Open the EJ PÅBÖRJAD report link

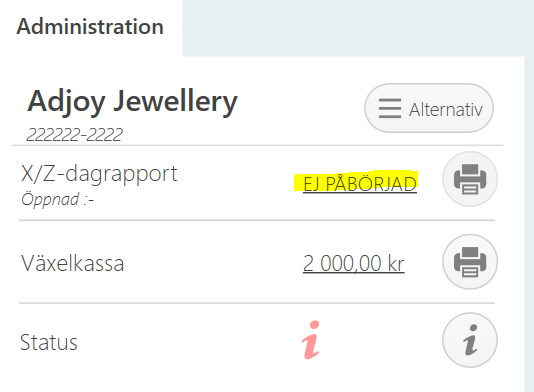360,184
